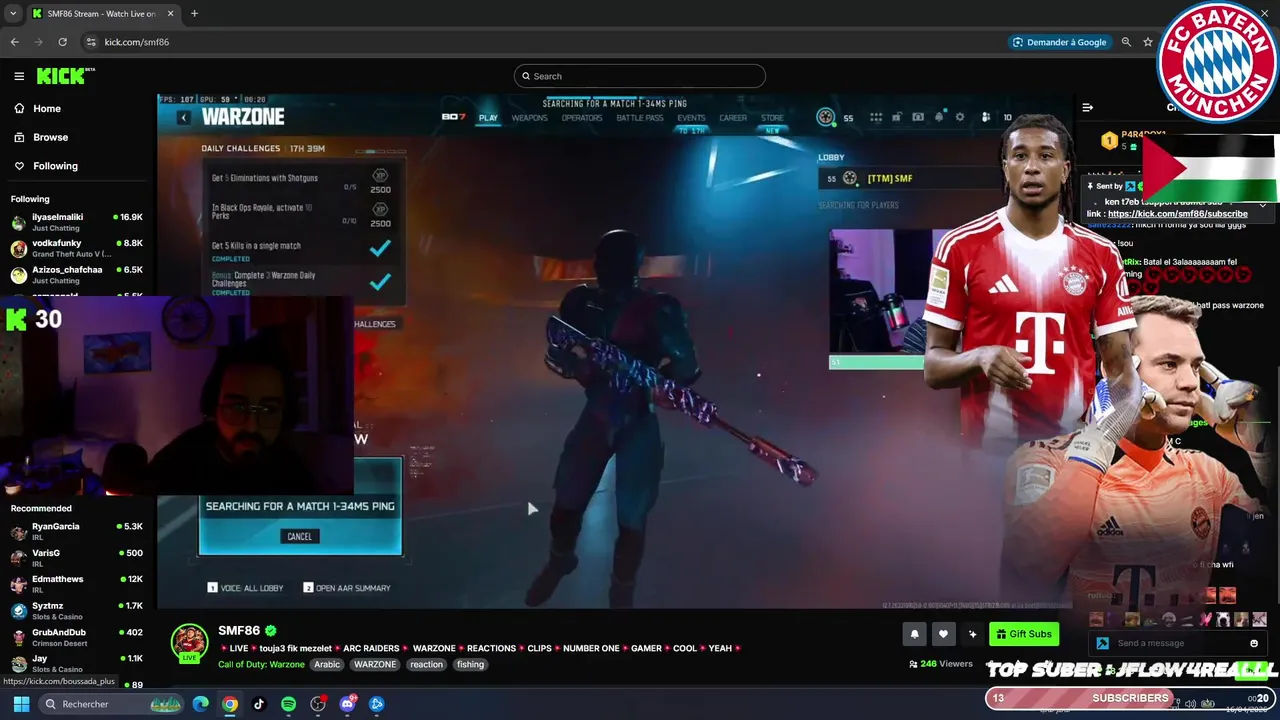Select the fishing tag
This screenshot has width=1280, height=720.
tap(470, 664)
